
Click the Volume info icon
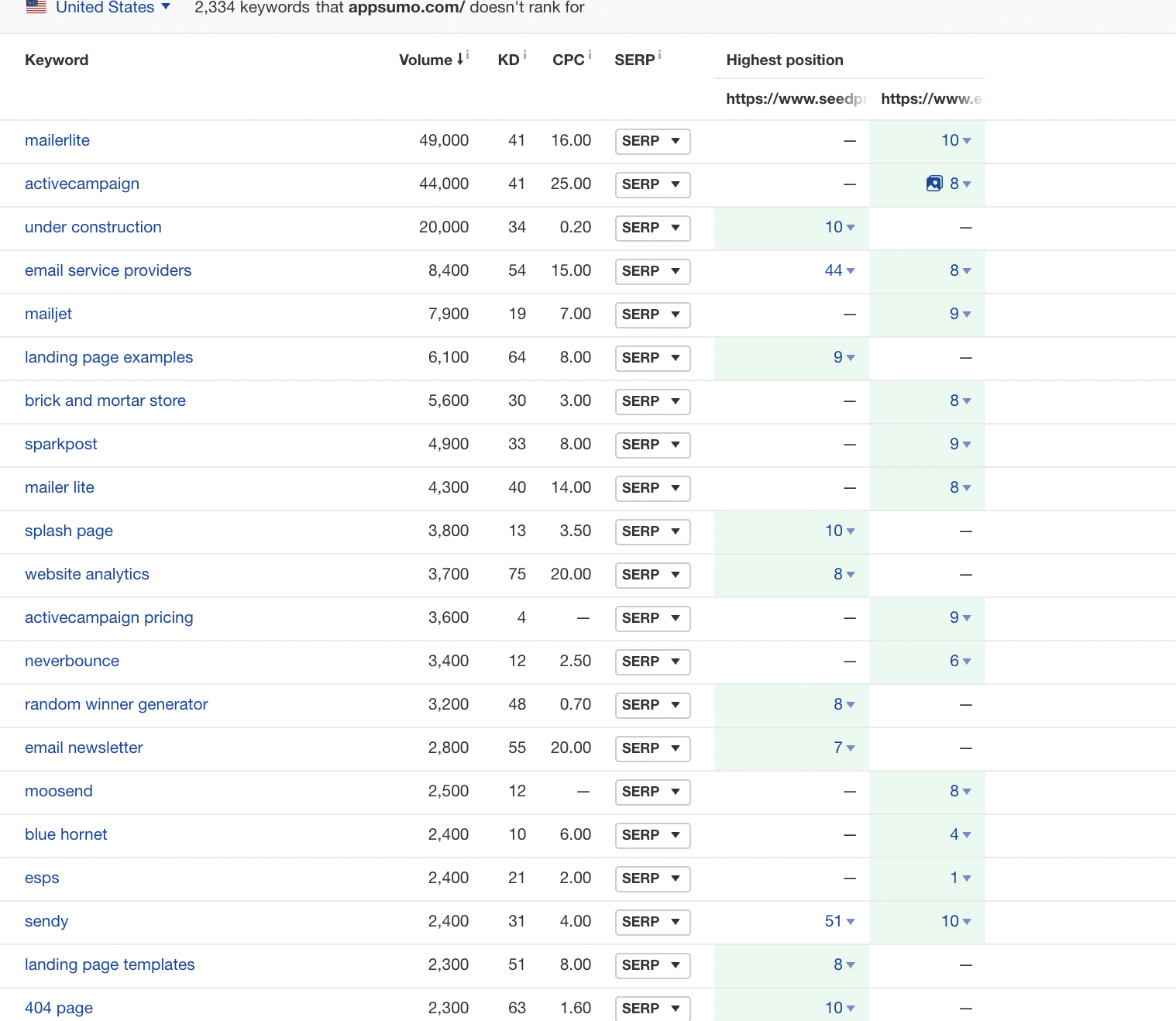(467, 54)
